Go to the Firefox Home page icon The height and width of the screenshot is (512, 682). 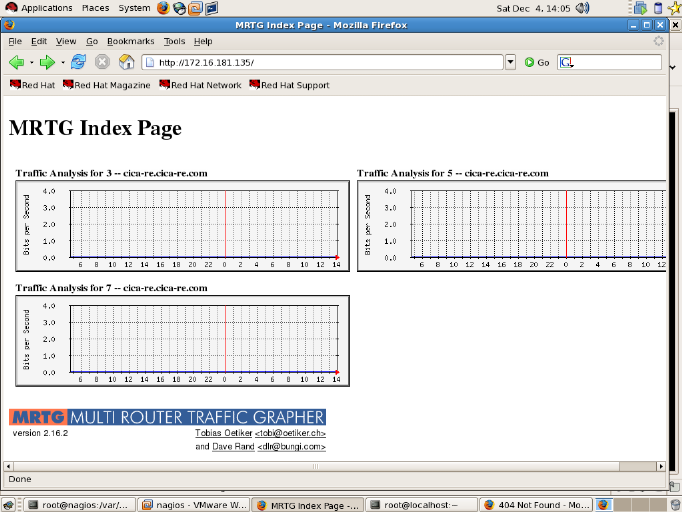tap(126, 62)
